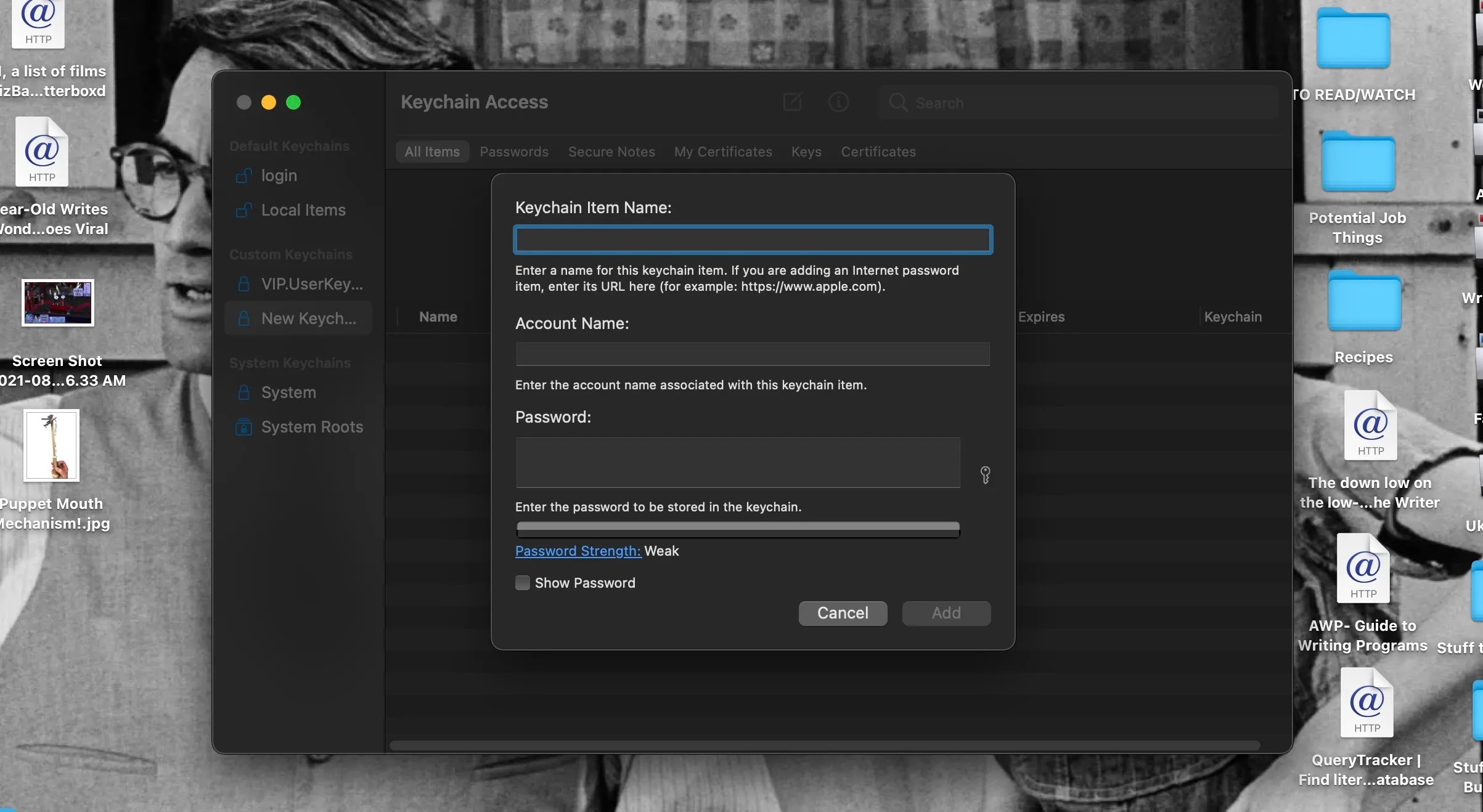This screenshot has width=1483, height=812.
Task: Select the System Roots keychain
Action: click(311, 427)
